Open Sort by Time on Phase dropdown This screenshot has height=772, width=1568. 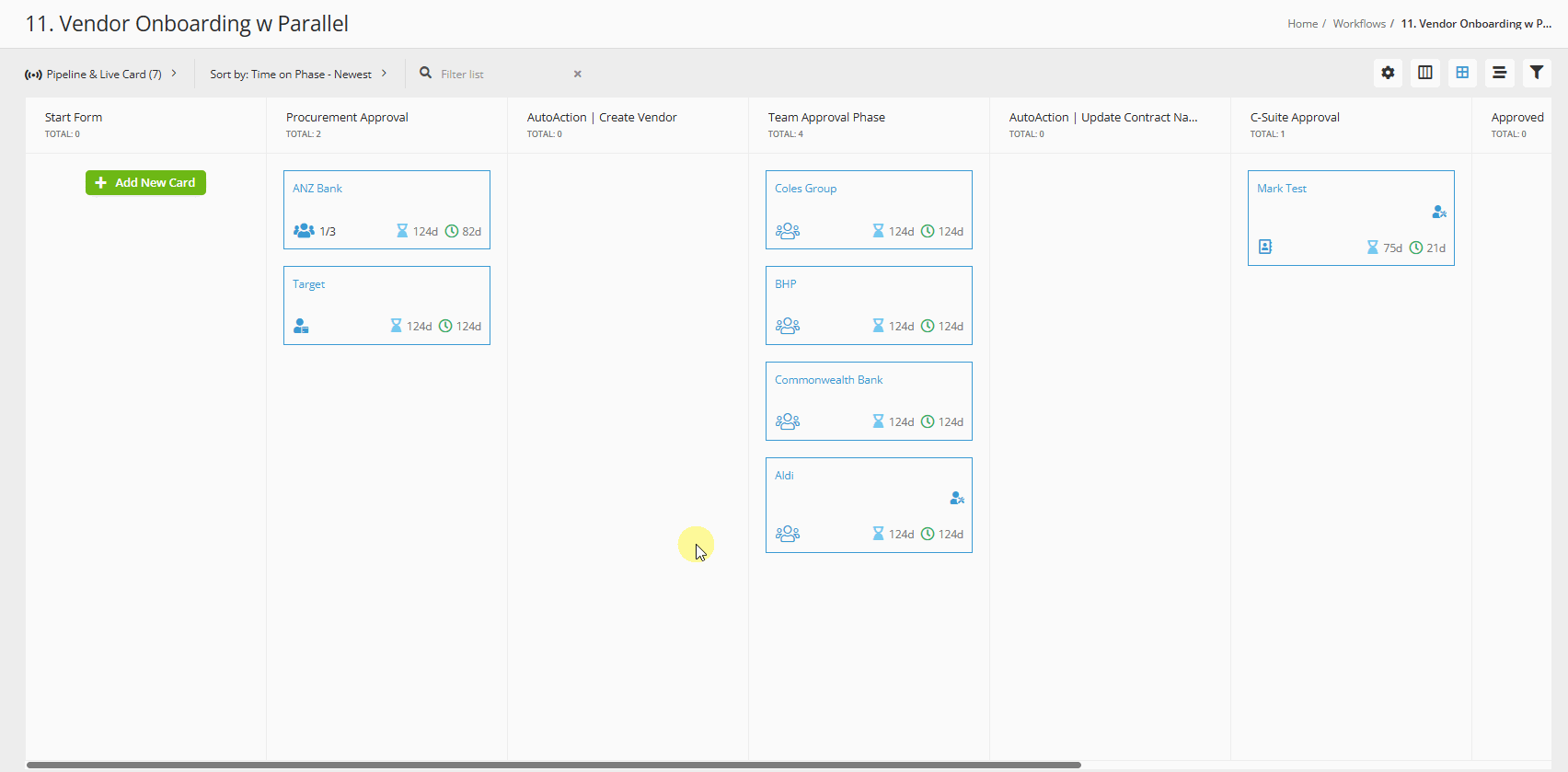[298, 74]
